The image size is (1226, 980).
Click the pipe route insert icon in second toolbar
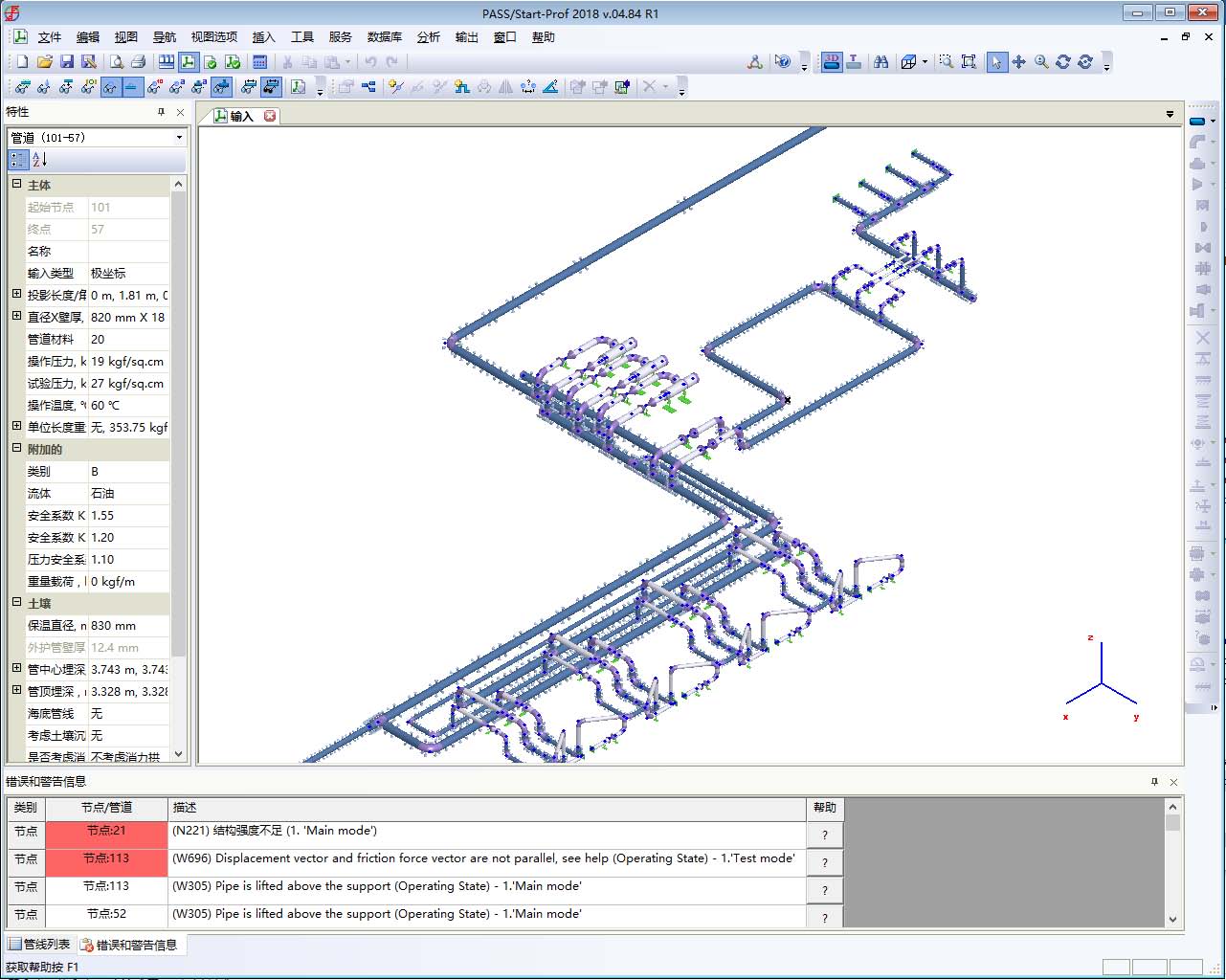point(461,87)
